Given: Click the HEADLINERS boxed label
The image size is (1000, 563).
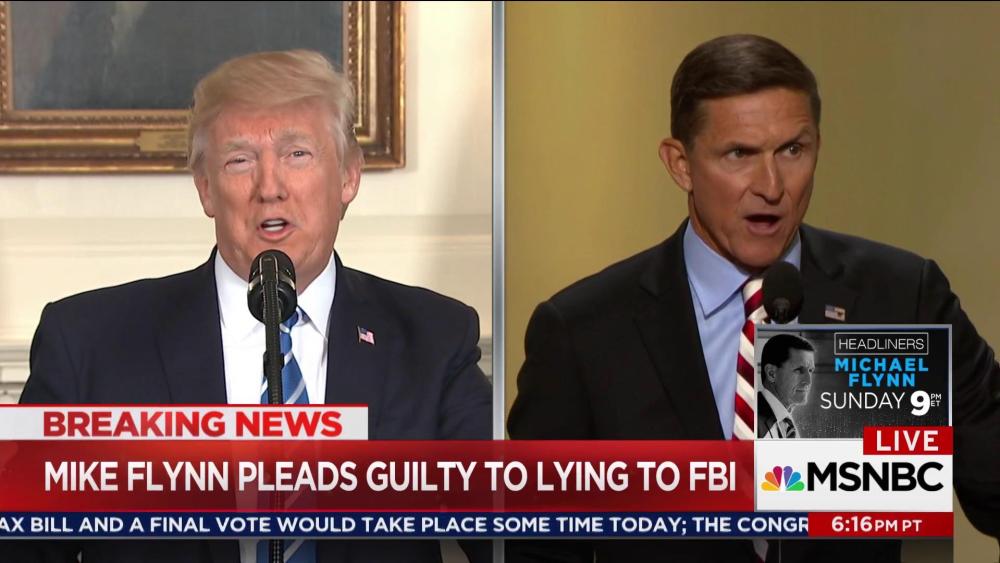Looking at the screenshot, I should click(881, 344).
